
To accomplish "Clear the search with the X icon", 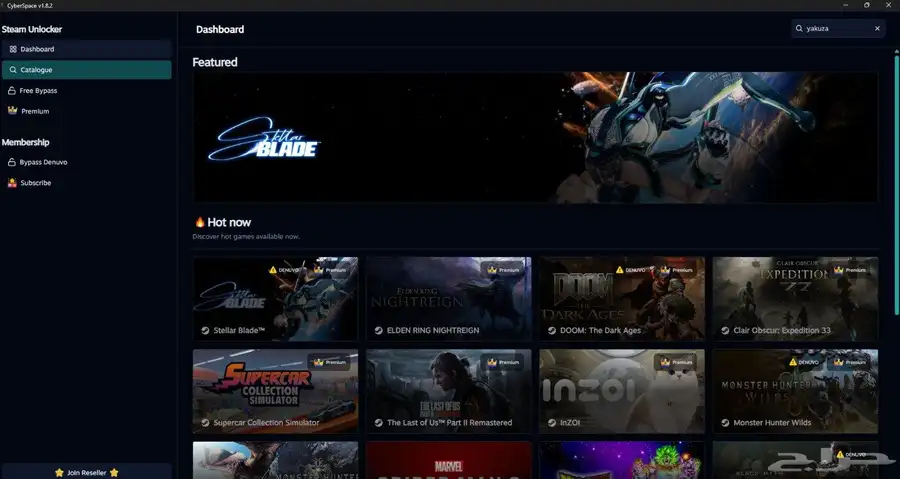I will pos(877,28).
